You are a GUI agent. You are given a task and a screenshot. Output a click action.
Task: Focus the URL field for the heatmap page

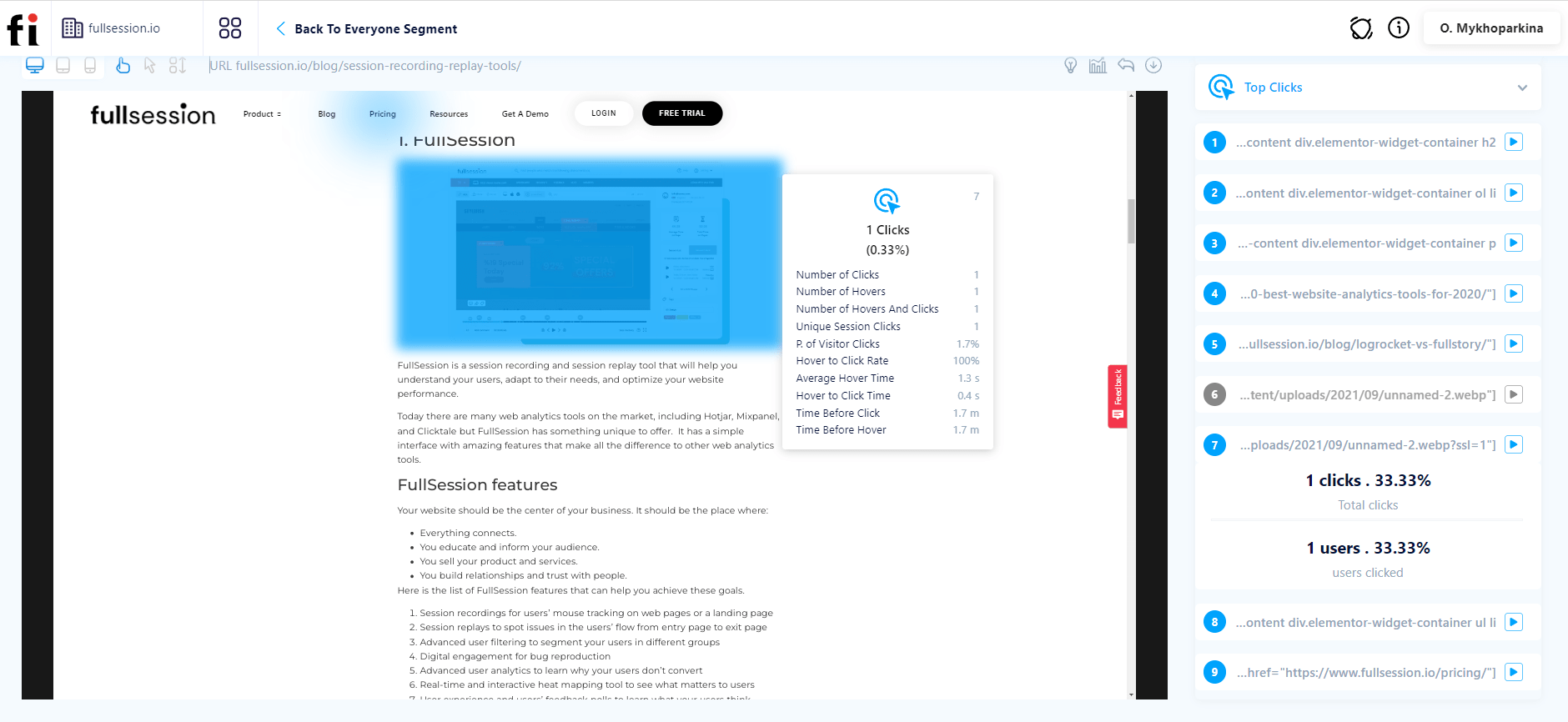365,66
